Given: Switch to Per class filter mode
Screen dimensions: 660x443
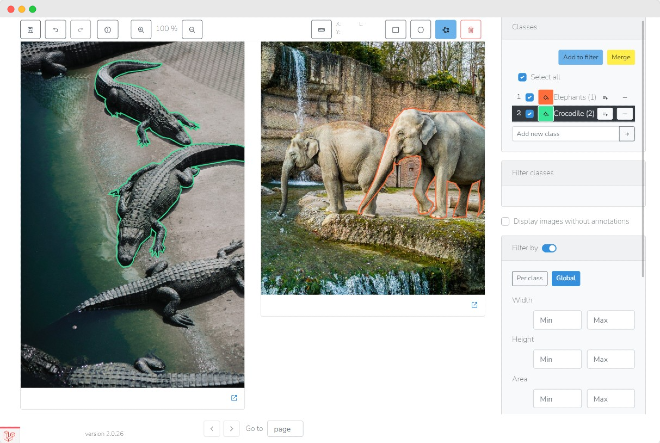Looking at the screenshot, I should coord(529,278).
